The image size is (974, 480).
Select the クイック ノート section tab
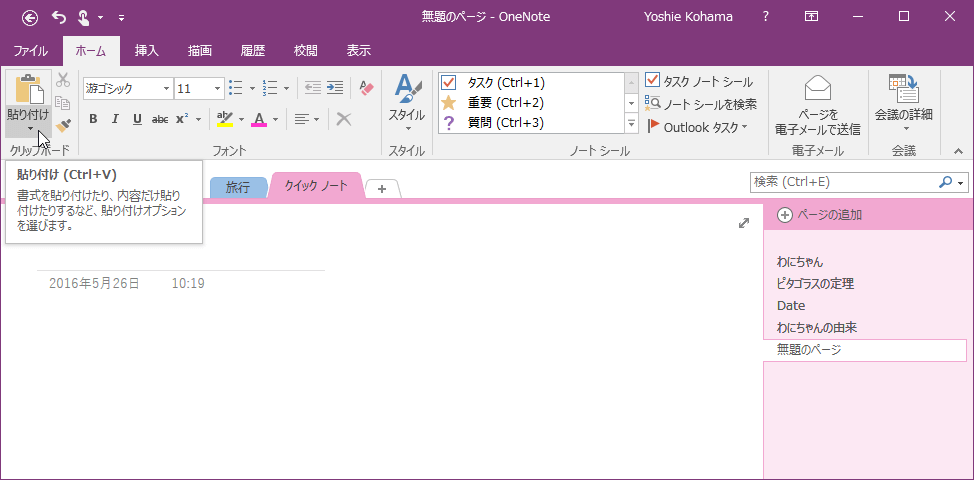316,185
